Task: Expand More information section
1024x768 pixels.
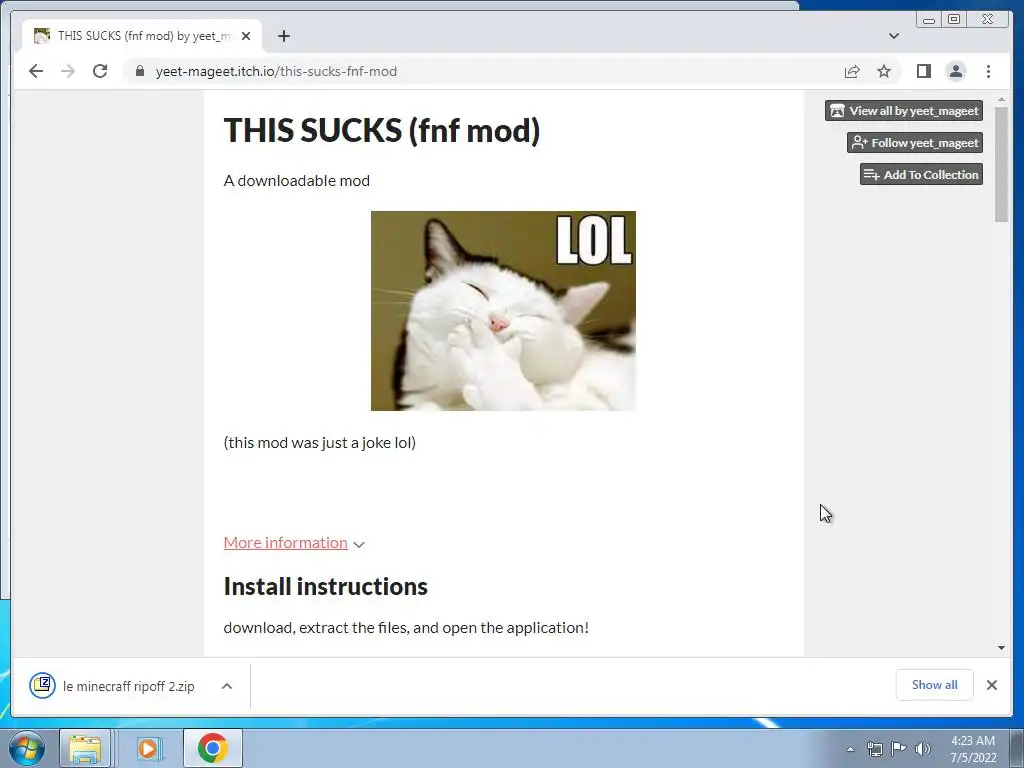Action: [x=285, y=543]
